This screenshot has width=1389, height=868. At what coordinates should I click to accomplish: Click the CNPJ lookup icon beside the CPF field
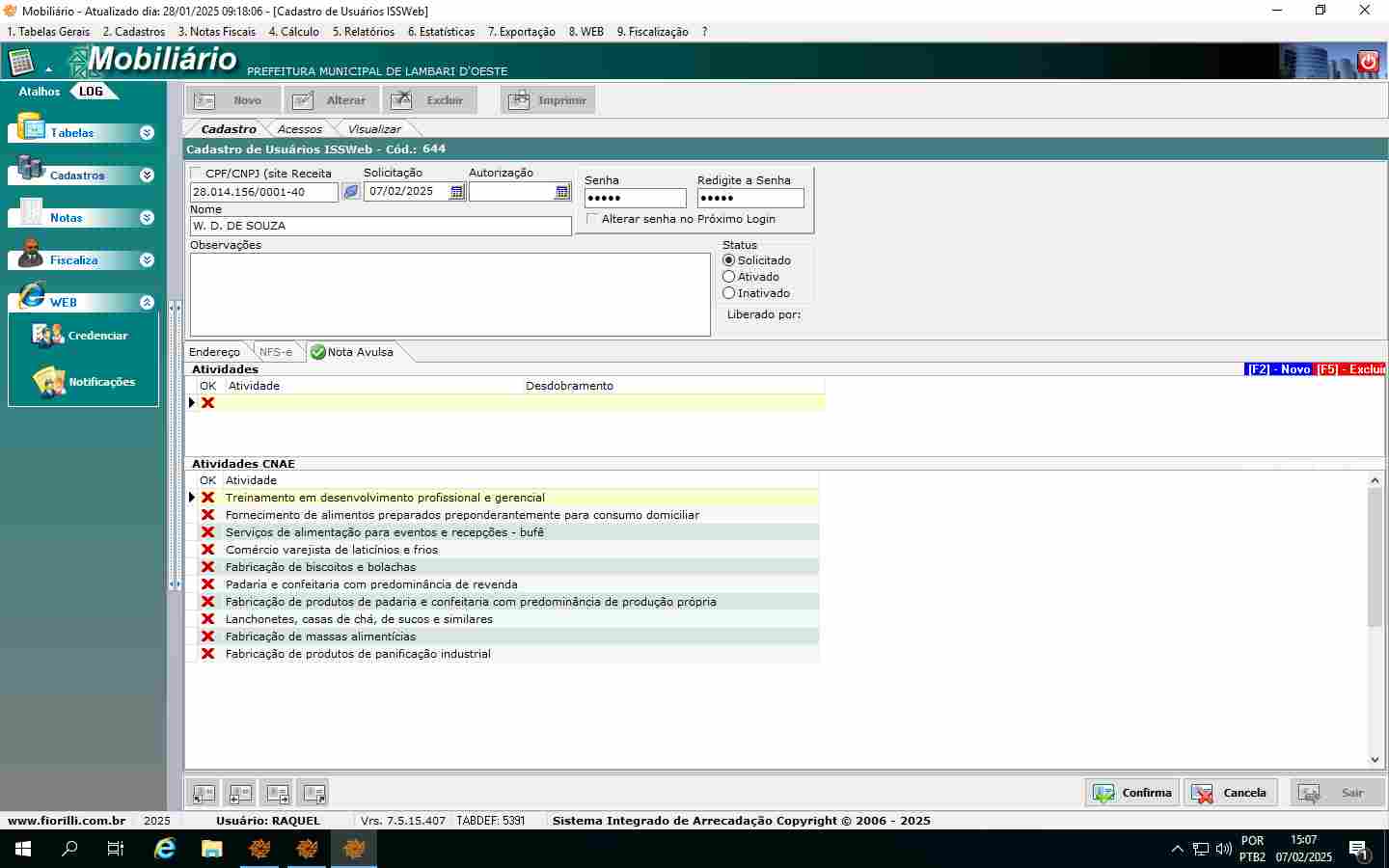pos(351,192)
